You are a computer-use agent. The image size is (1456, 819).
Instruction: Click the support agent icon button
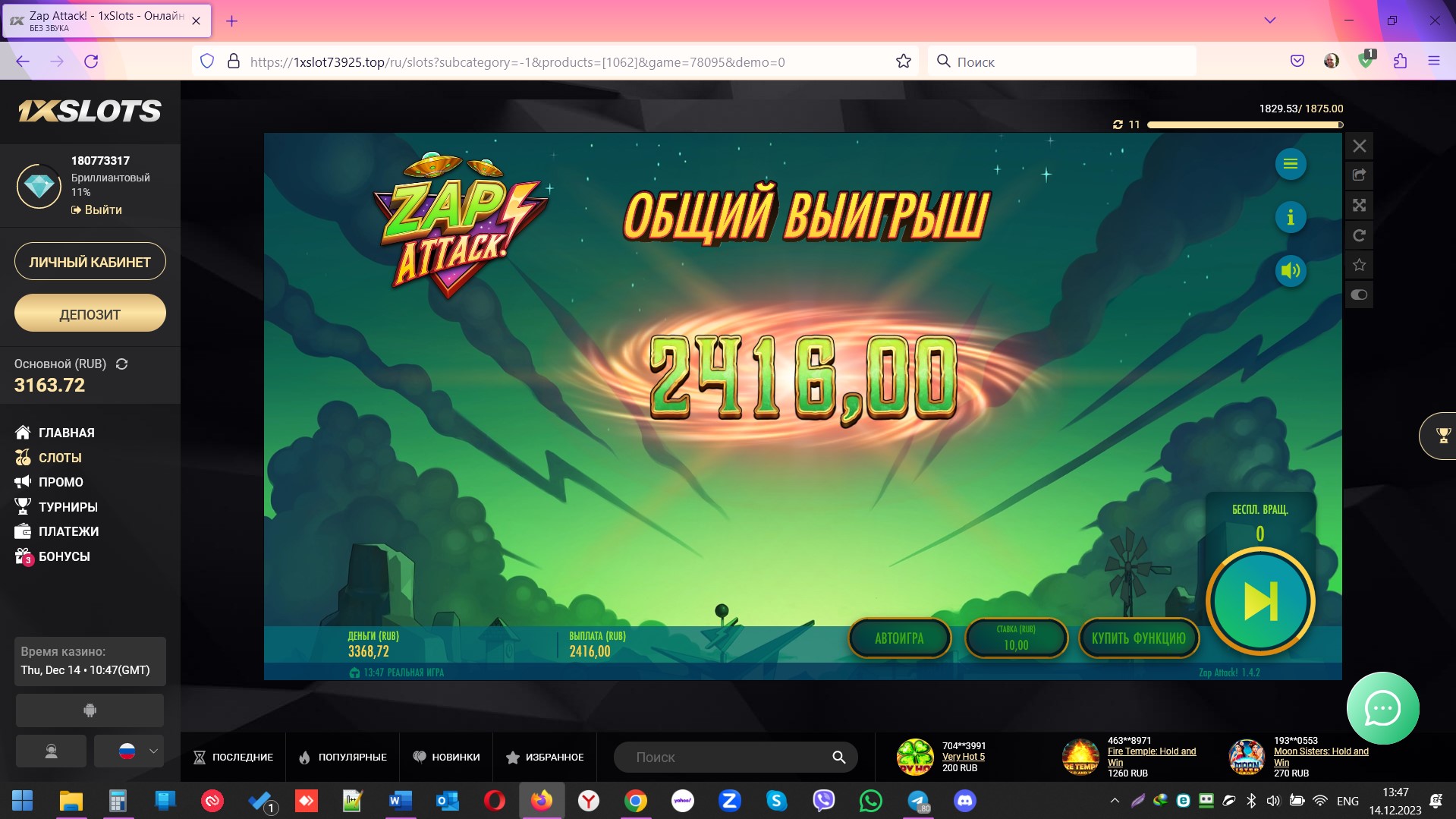tap(51, 751)
